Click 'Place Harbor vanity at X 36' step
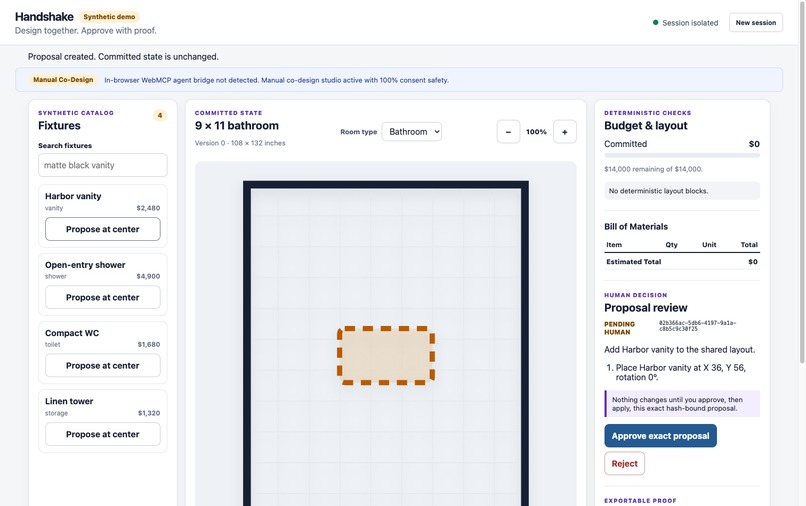806x506 pixels. 680,372
